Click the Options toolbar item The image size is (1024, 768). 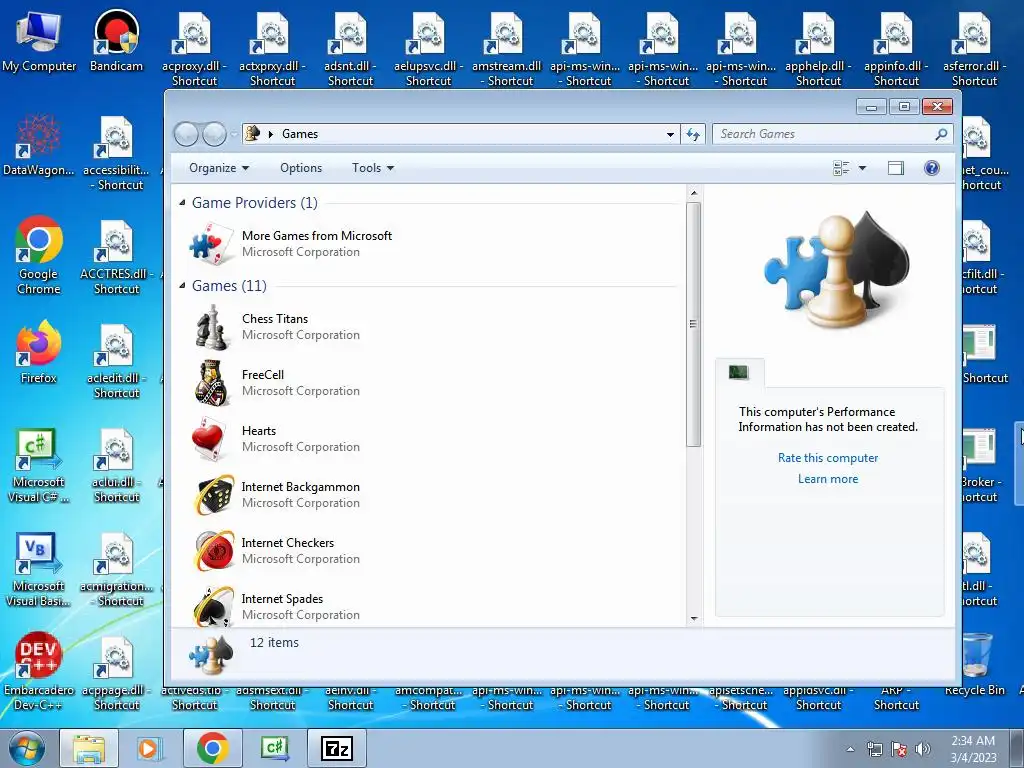click(x=301, y=168)
